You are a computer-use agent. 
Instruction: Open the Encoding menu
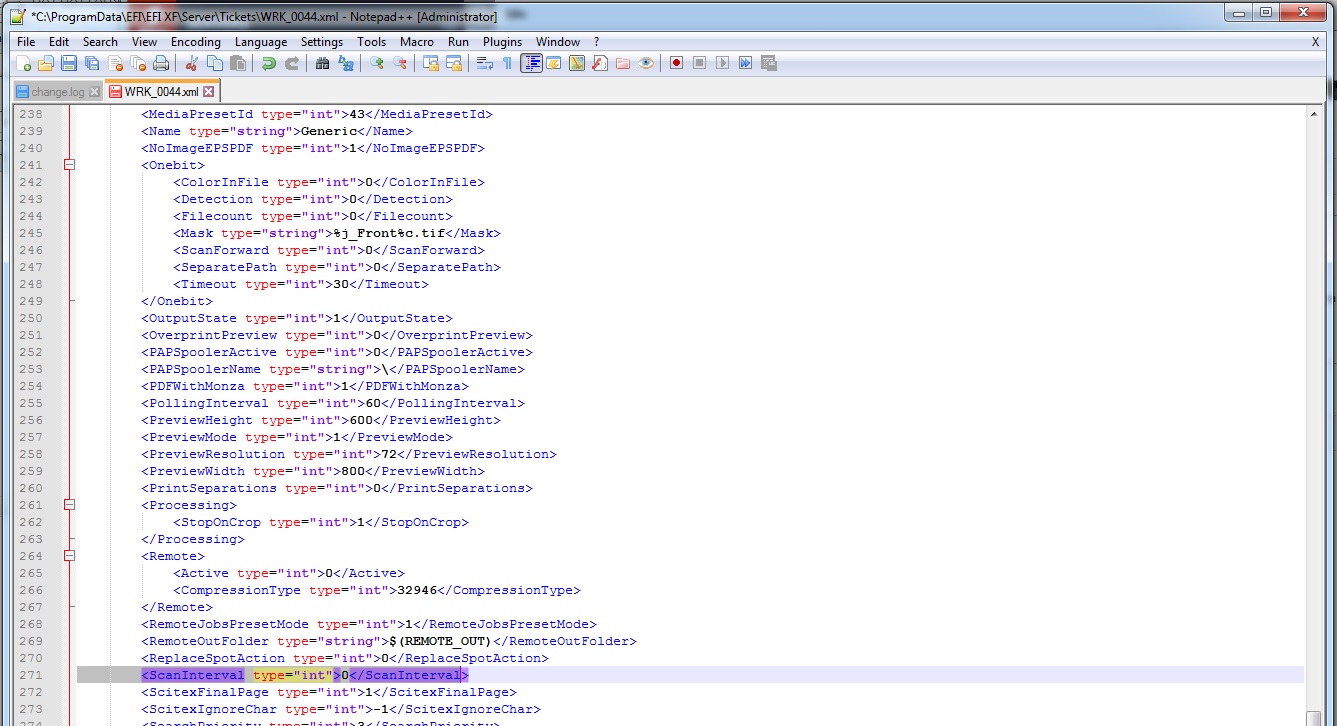click(x=195, y=42)
